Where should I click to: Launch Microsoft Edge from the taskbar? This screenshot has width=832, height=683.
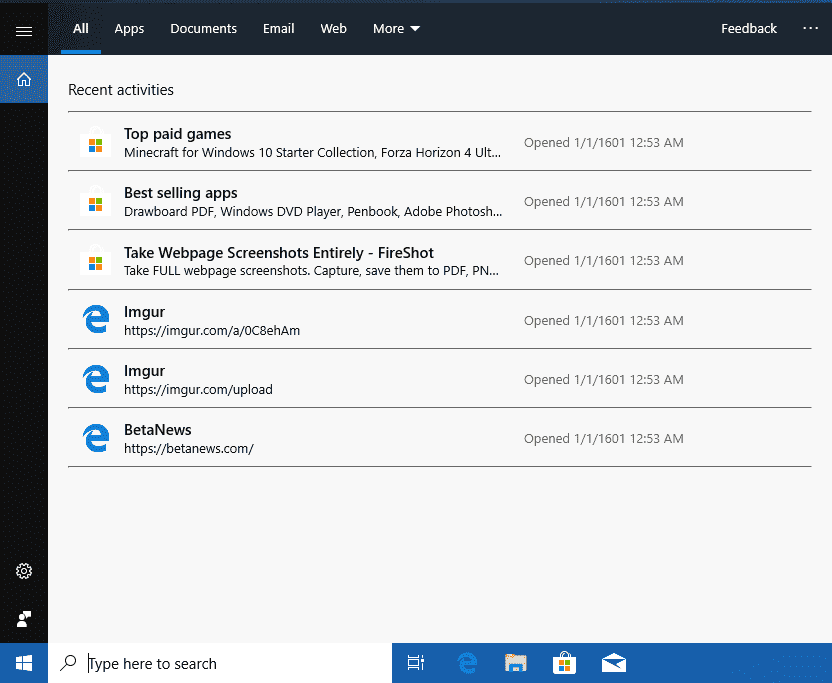pos(467,663)
